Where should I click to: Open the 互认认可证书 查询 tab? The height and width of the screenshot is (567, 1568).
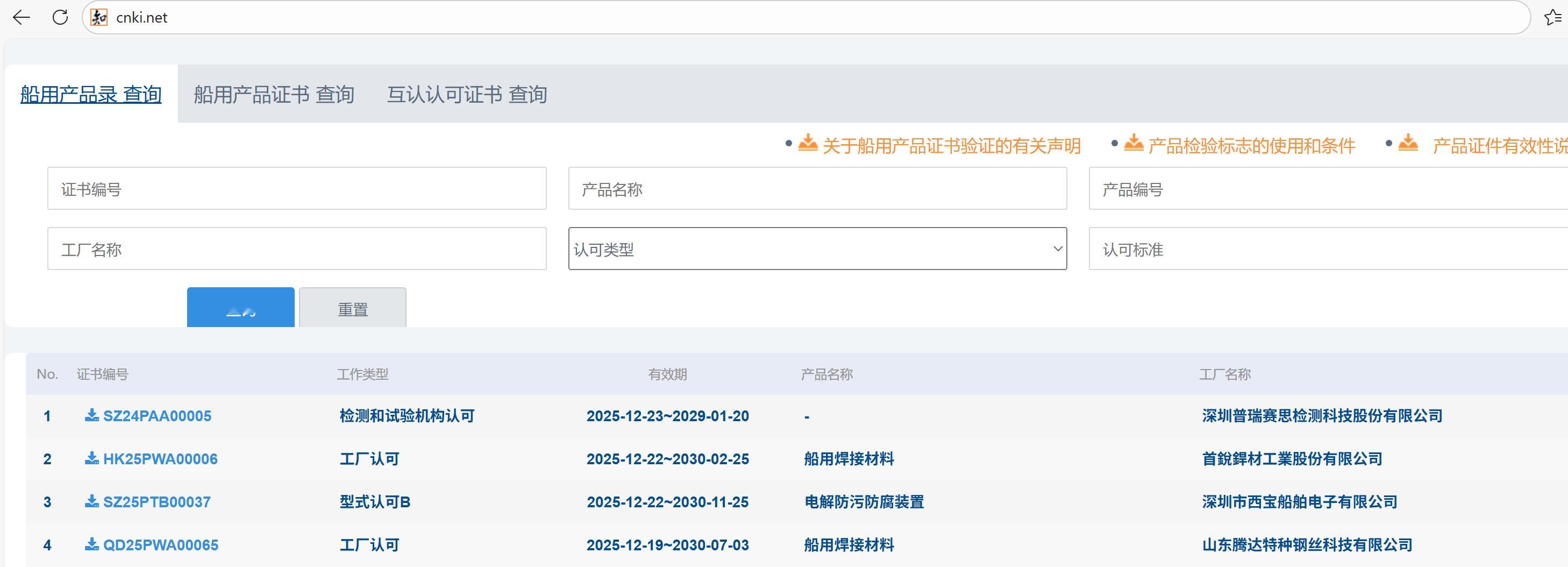(x=467, y=94)
